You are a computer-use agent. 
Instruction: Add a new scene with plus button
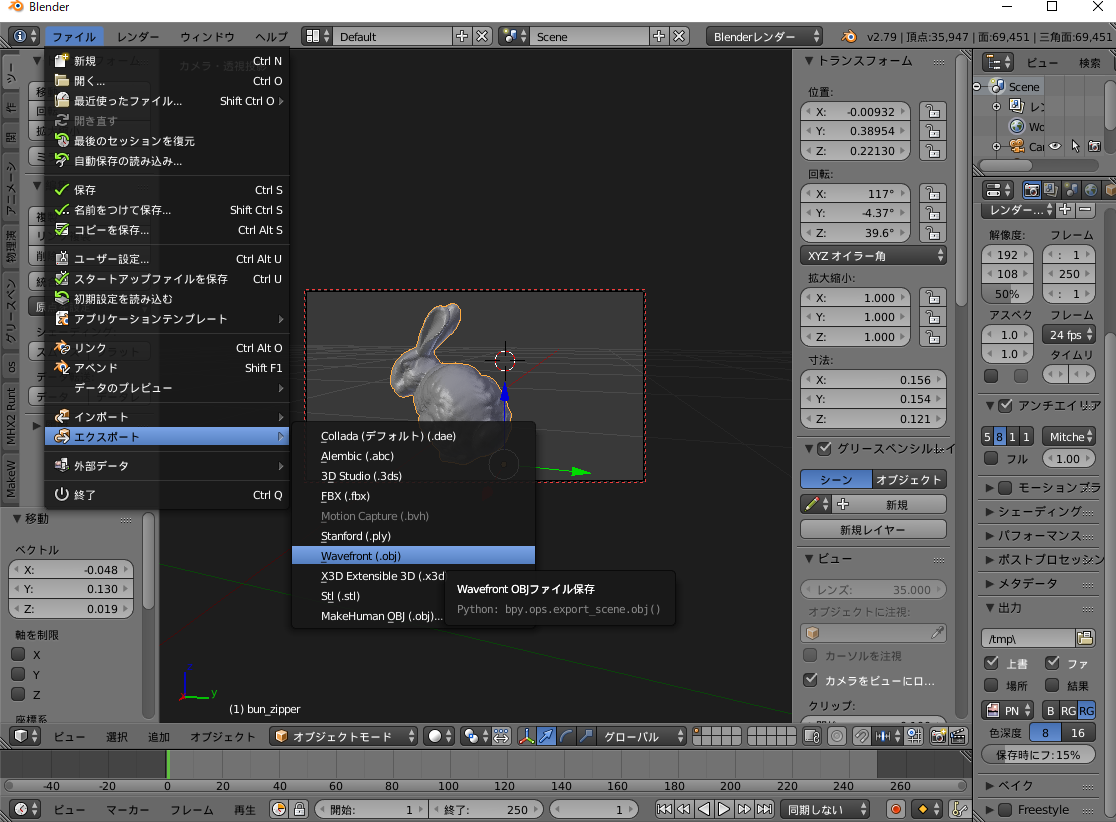coord(659,36)
